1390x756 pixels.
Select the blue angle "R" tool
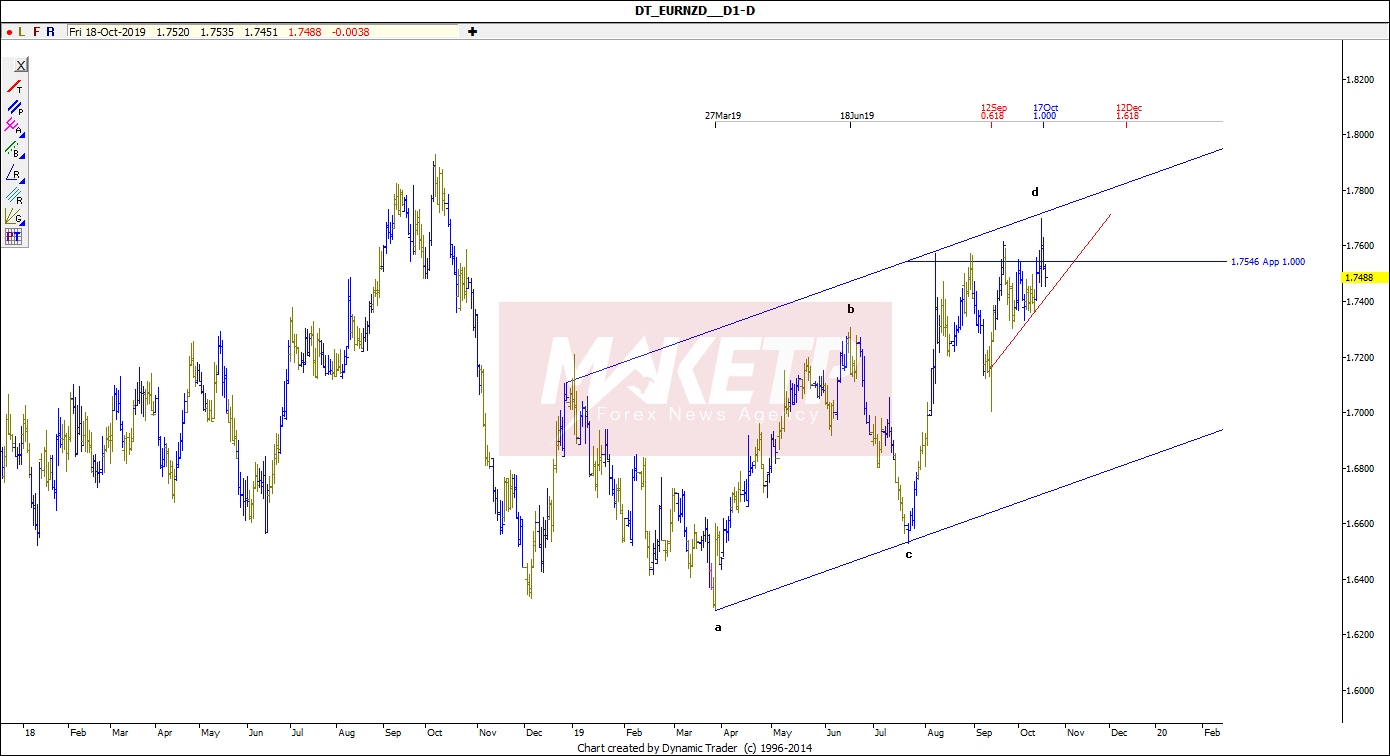pos(14,173)
